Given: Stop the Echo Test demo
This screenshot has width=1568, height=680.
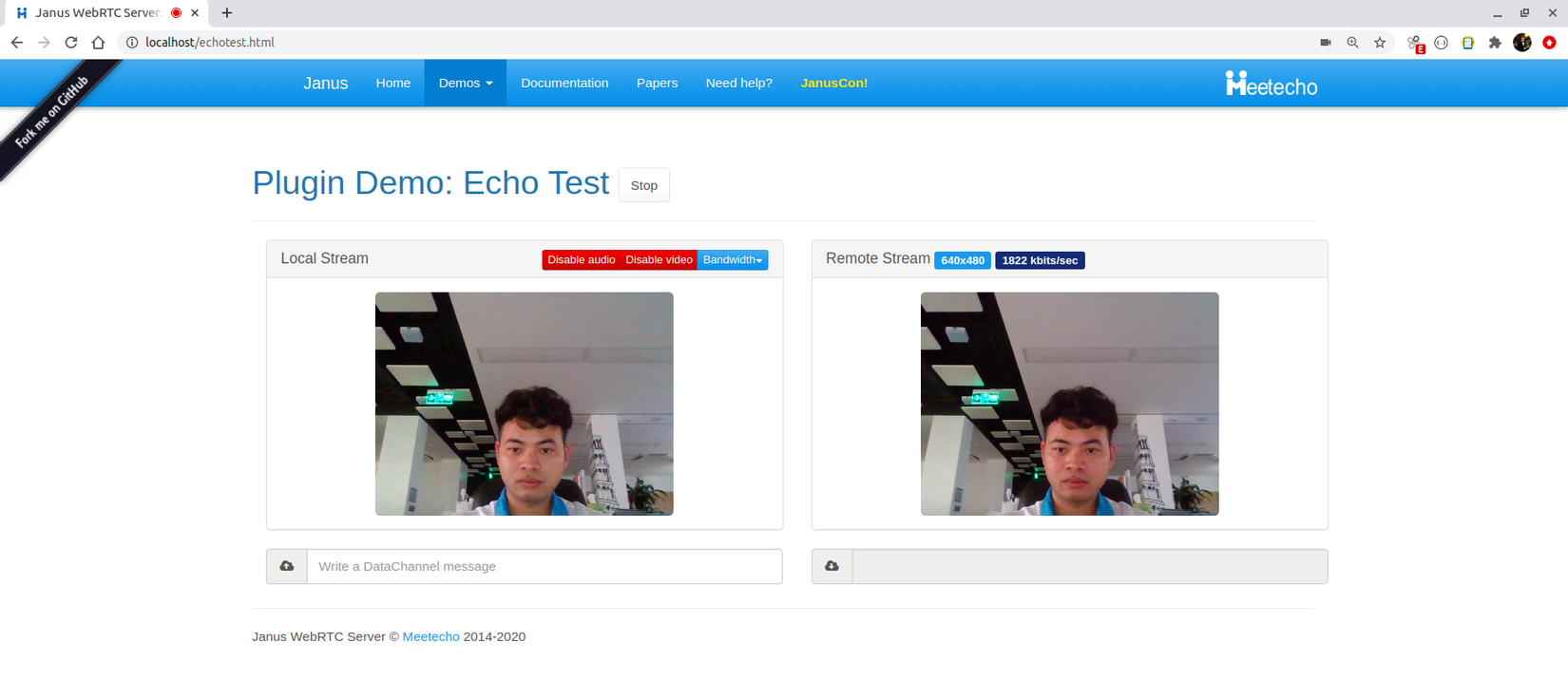Looking at the screenshot, I should (x=644, y=185).
